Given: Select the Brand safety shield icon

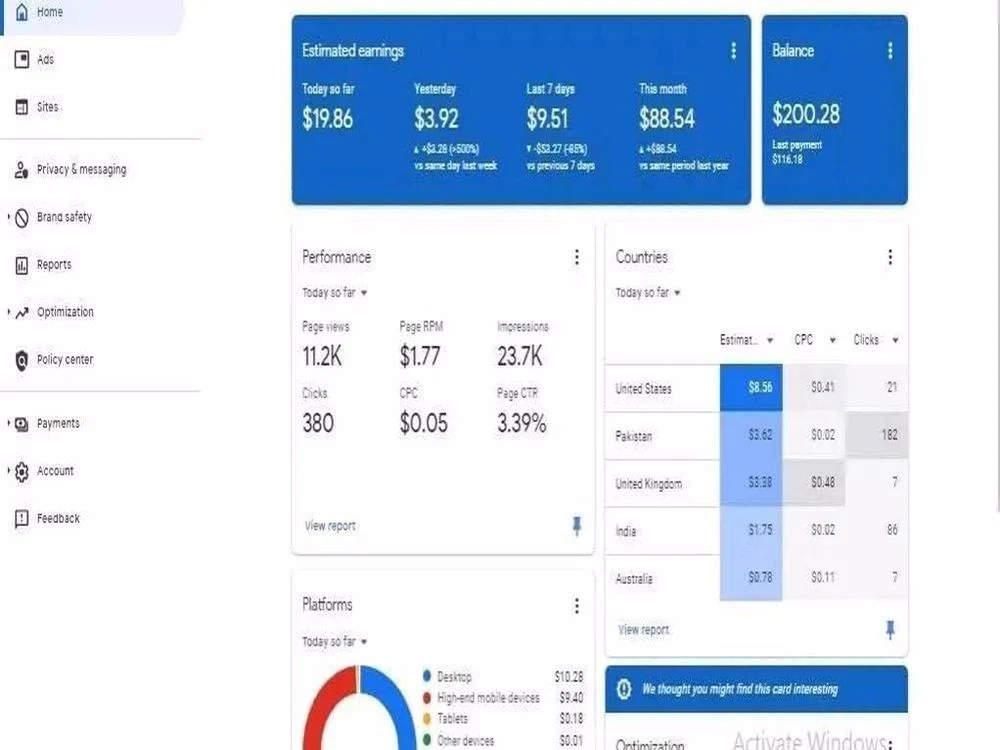Looking at the screenshot, I should click(x=22, y=217).
